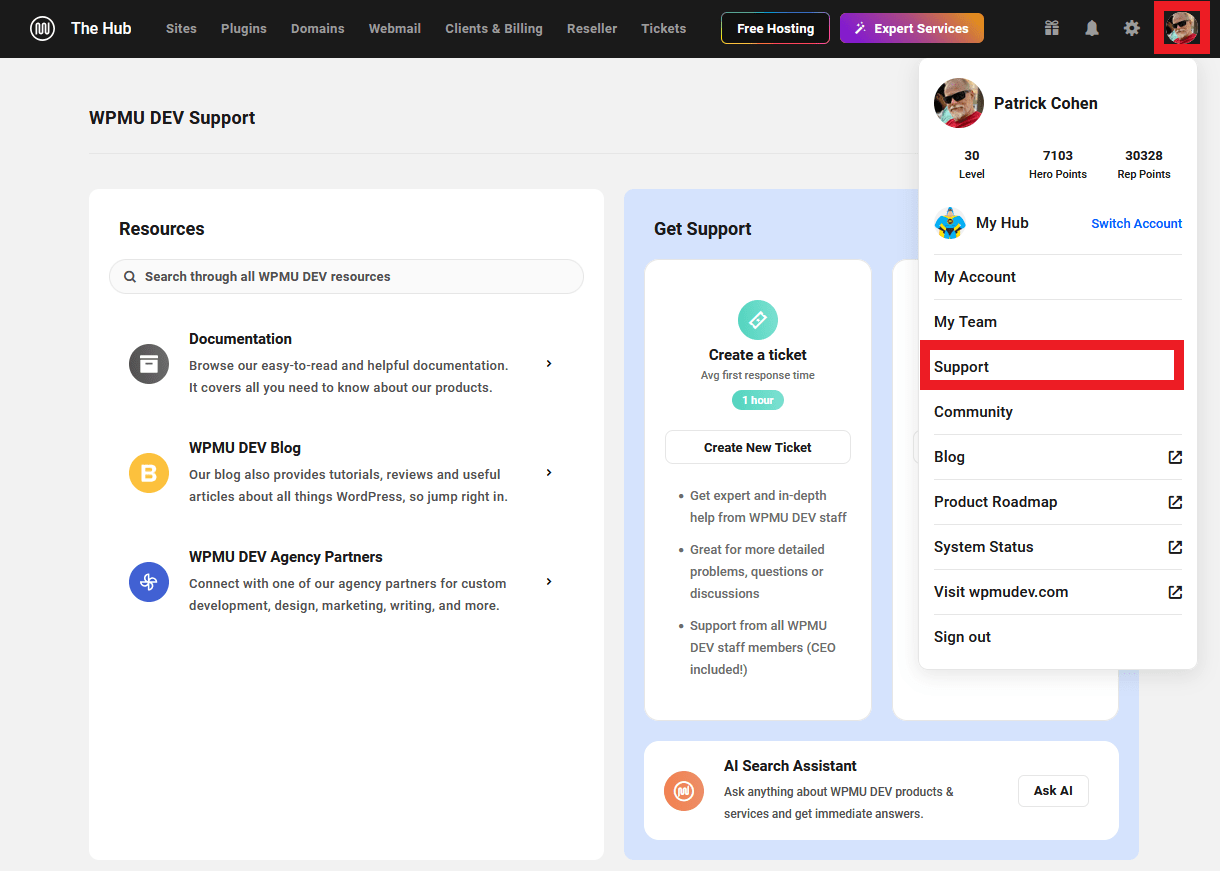The height and width of the screenshot is (871, 1220).
Task: Click Blog external link icon in menu
Action: pos(1175,457)
